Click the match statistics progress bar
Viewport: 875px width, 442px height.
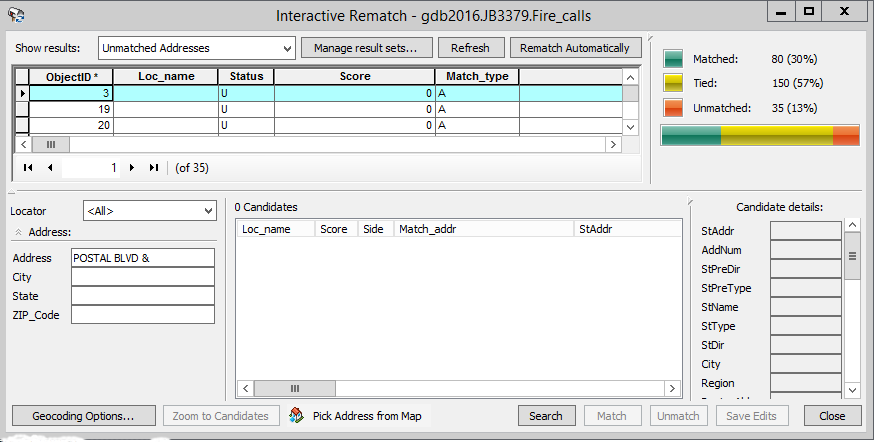pyautogui.click(x=760, y=136)
